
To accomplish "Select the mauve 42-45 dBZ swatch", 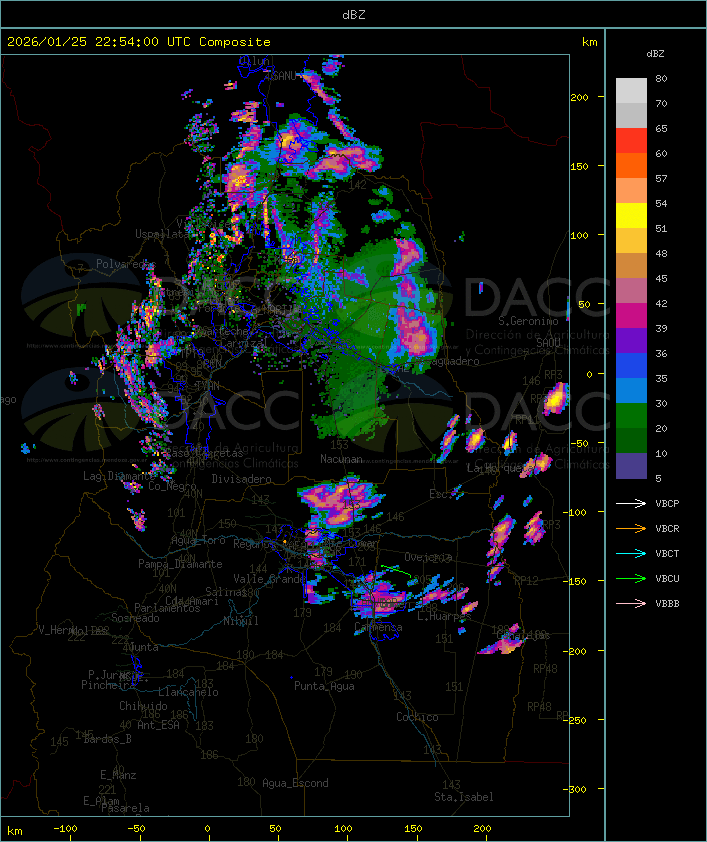I will coord(631,291).
